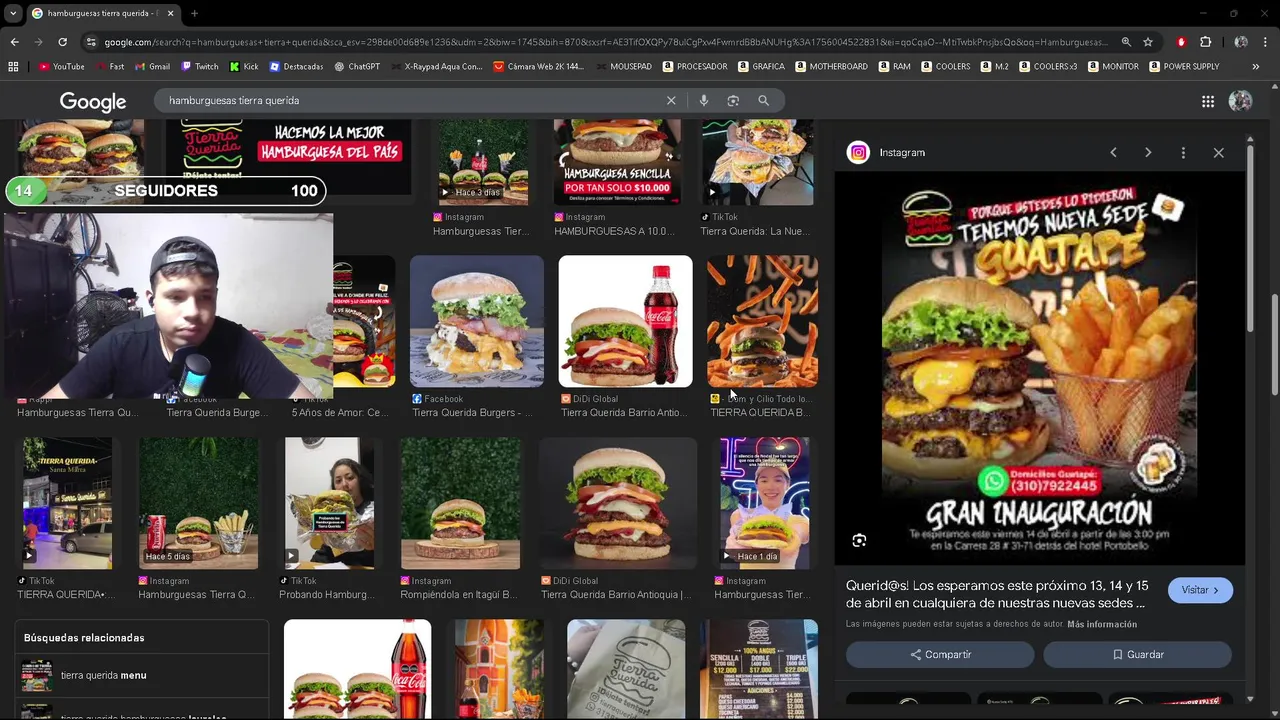Viewport: 1280px width, 720px height.
Task: Open the browser extensions puzzle icon
Action: point(1205,42)
